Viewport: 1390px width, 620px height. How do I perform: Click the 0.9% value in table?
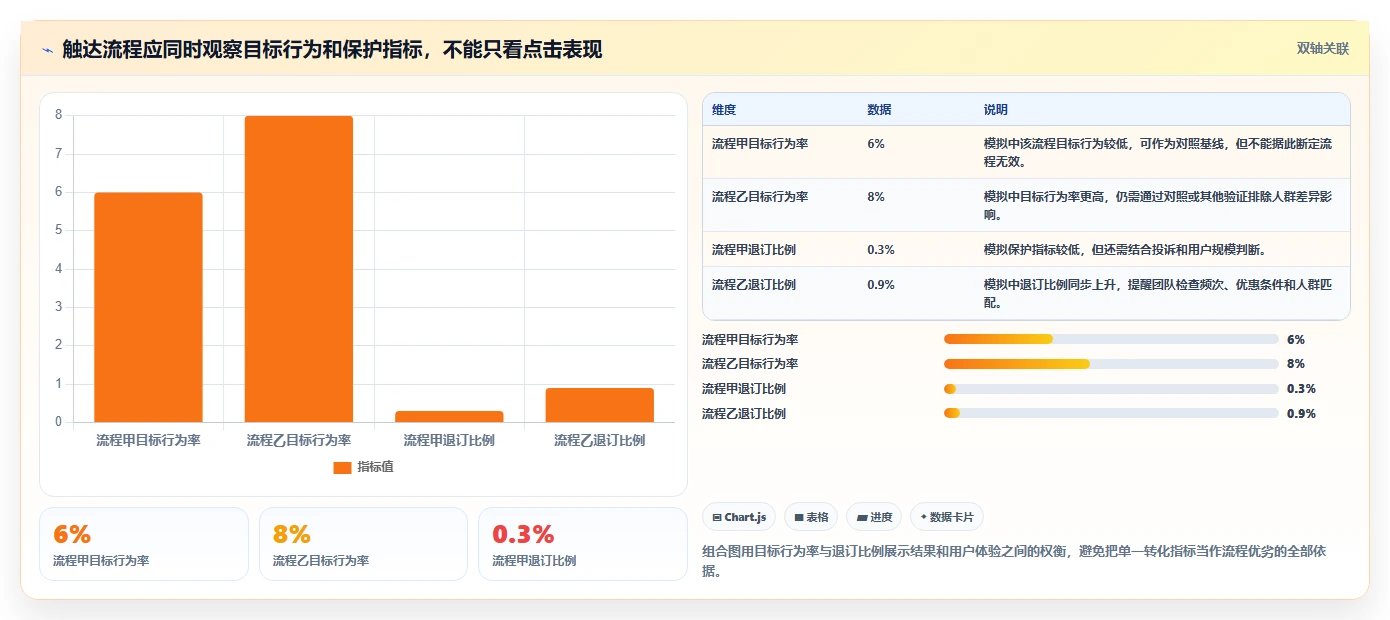point(881,285)
